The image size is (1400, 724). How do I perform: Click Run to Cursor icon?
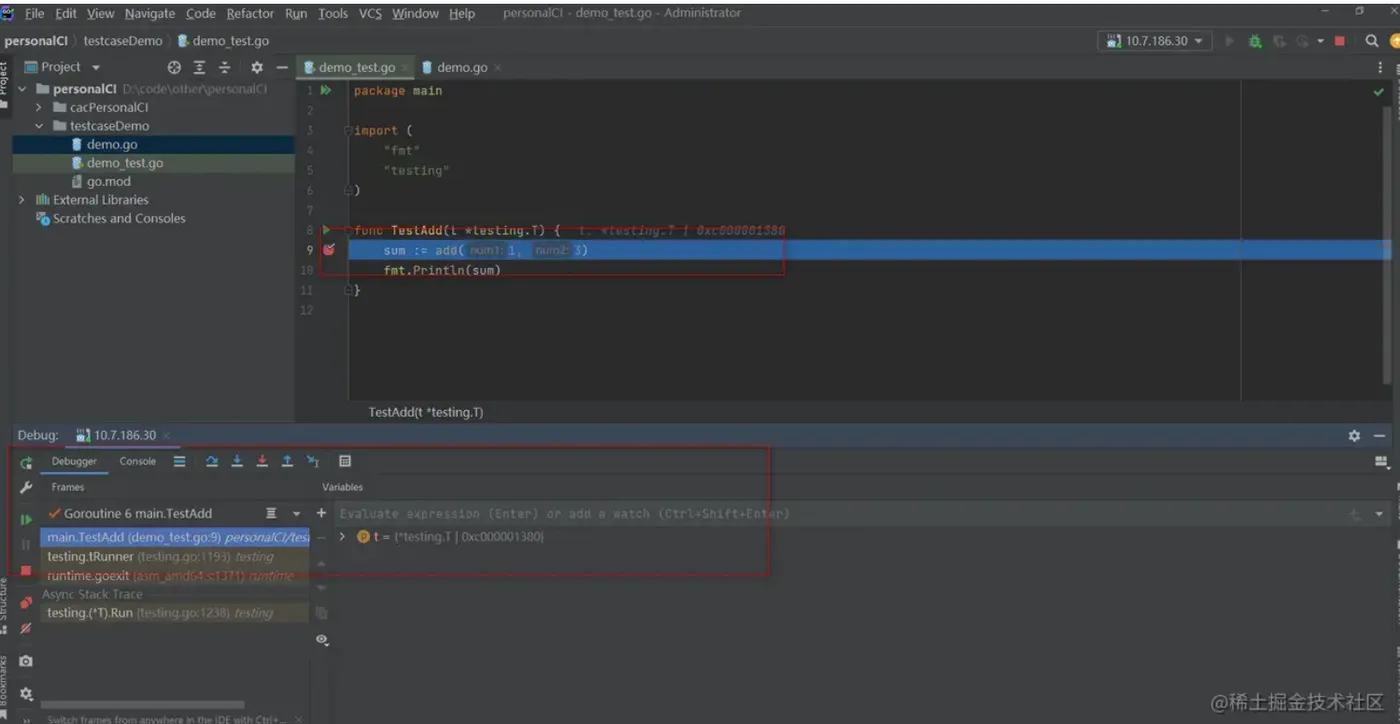(x=313, y=461)
